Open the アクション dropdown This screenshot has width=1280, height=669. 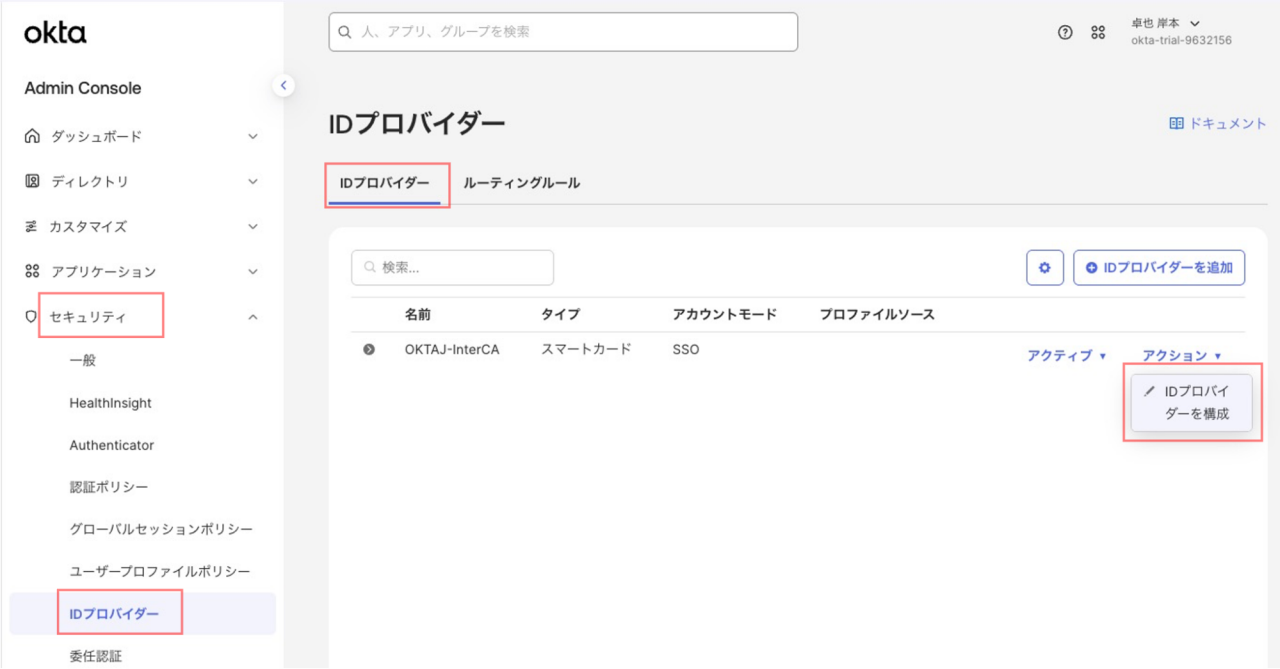tap(1181, 355)
